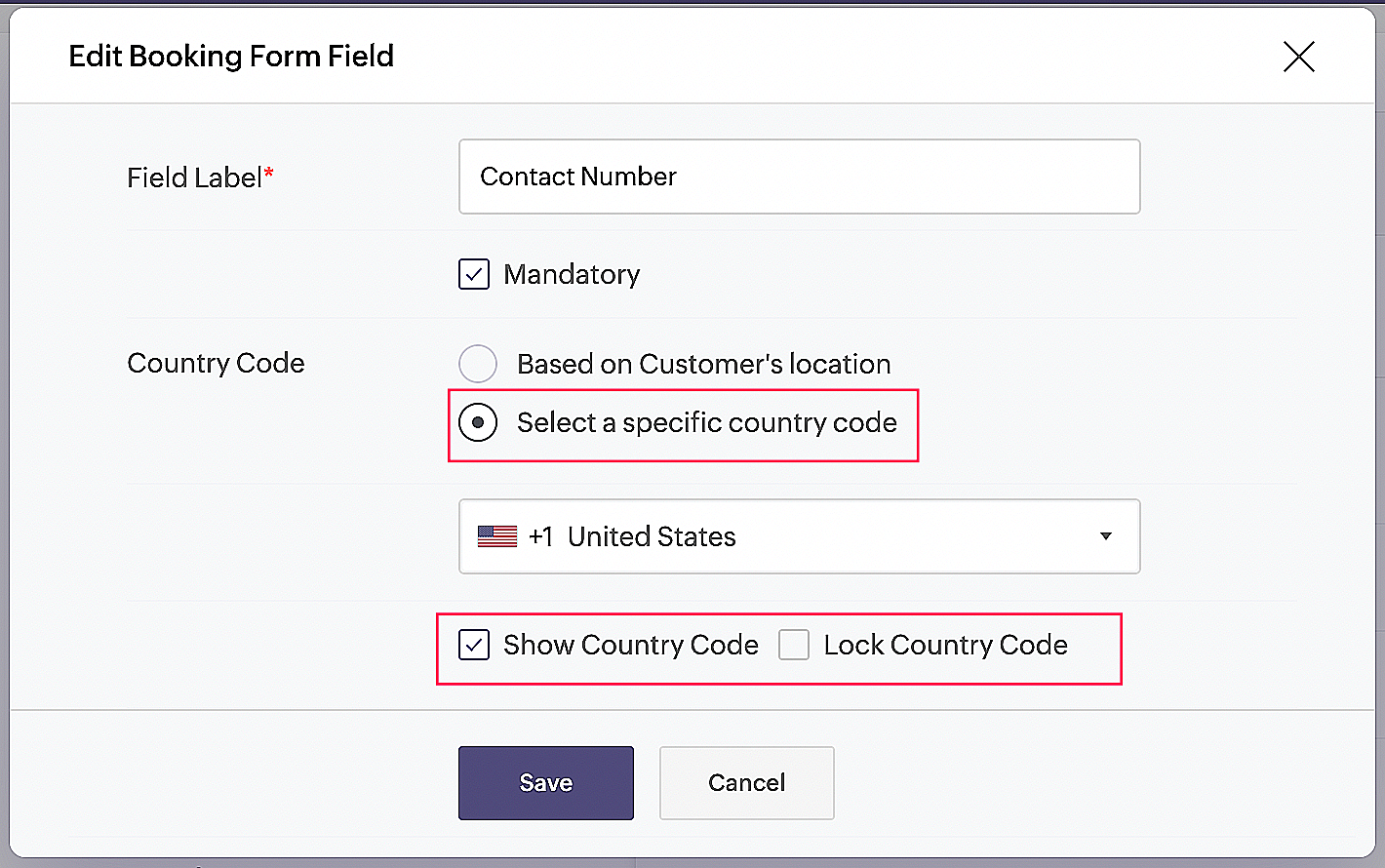Click the Mandatory label text
1385x868 pixels.
click(x=572, y=274)
